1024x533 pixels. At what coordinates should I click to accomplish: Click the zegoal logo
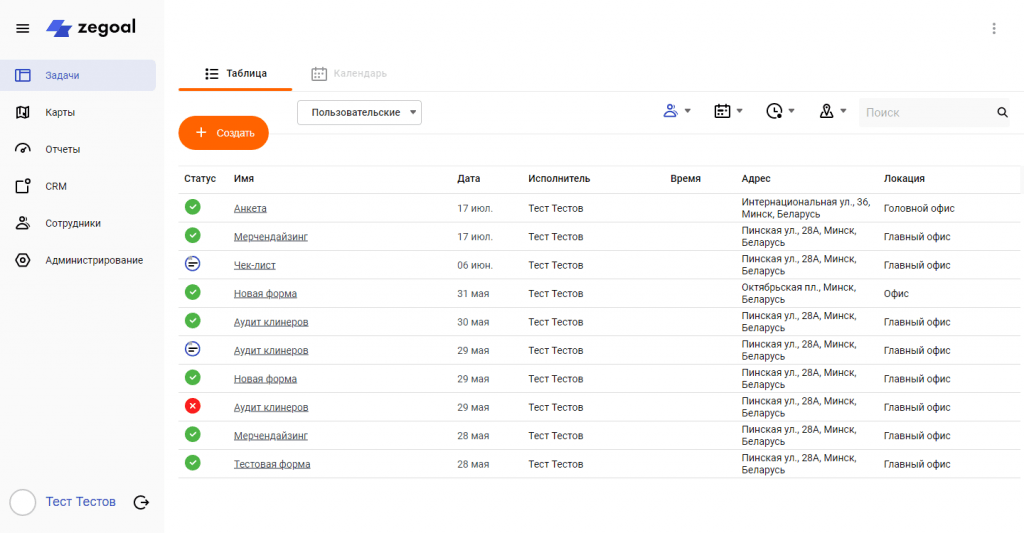point(91,28)
